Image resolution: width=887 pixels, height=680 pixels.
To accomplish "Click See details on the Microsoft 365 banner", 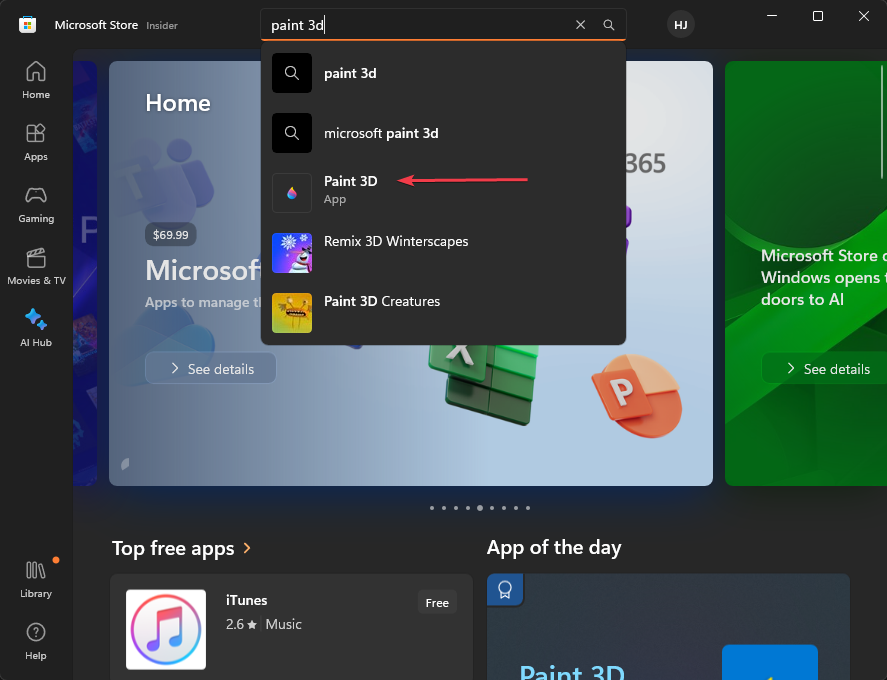I will coord(210,368).
